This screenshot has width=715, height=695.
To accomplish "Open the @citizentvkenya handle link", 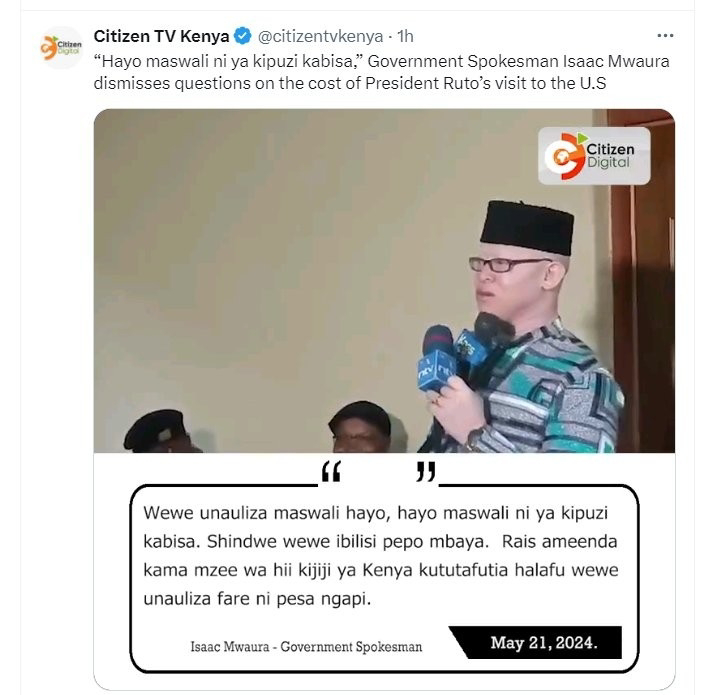I will (320, 36).
